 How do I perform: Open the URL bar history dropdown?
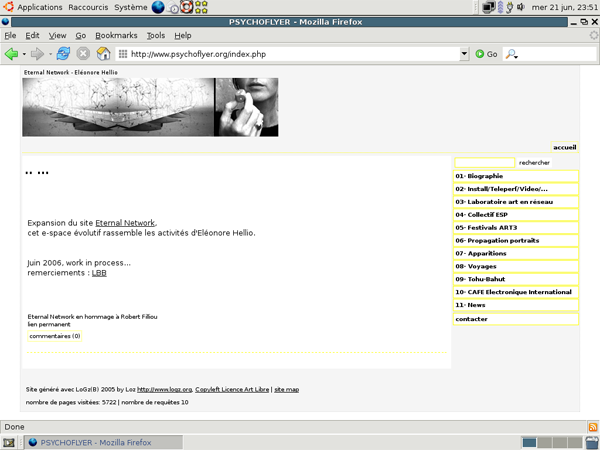click(464, 54)
